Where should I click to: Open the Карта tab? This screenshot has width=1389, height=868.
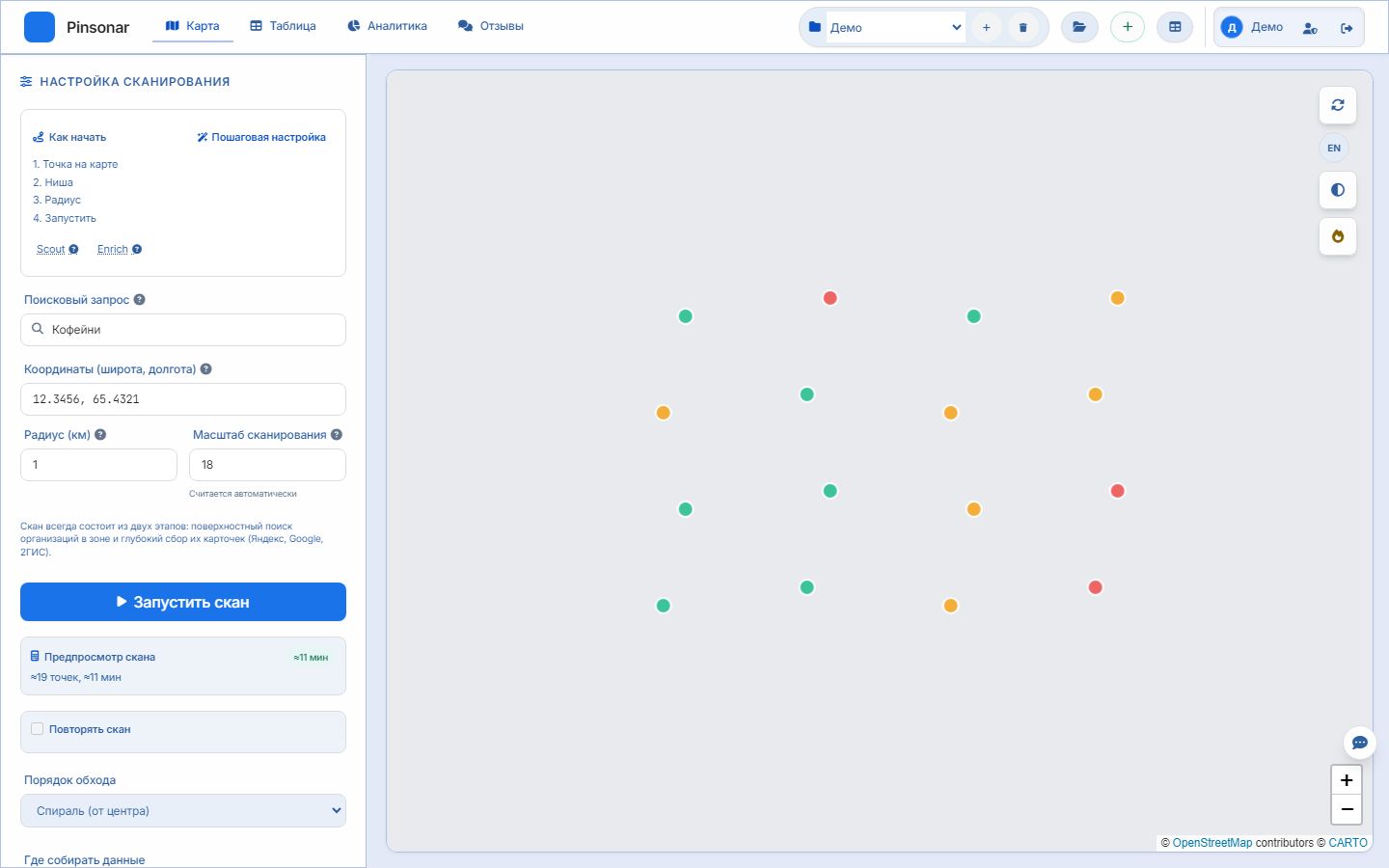(x=193, y=26)
